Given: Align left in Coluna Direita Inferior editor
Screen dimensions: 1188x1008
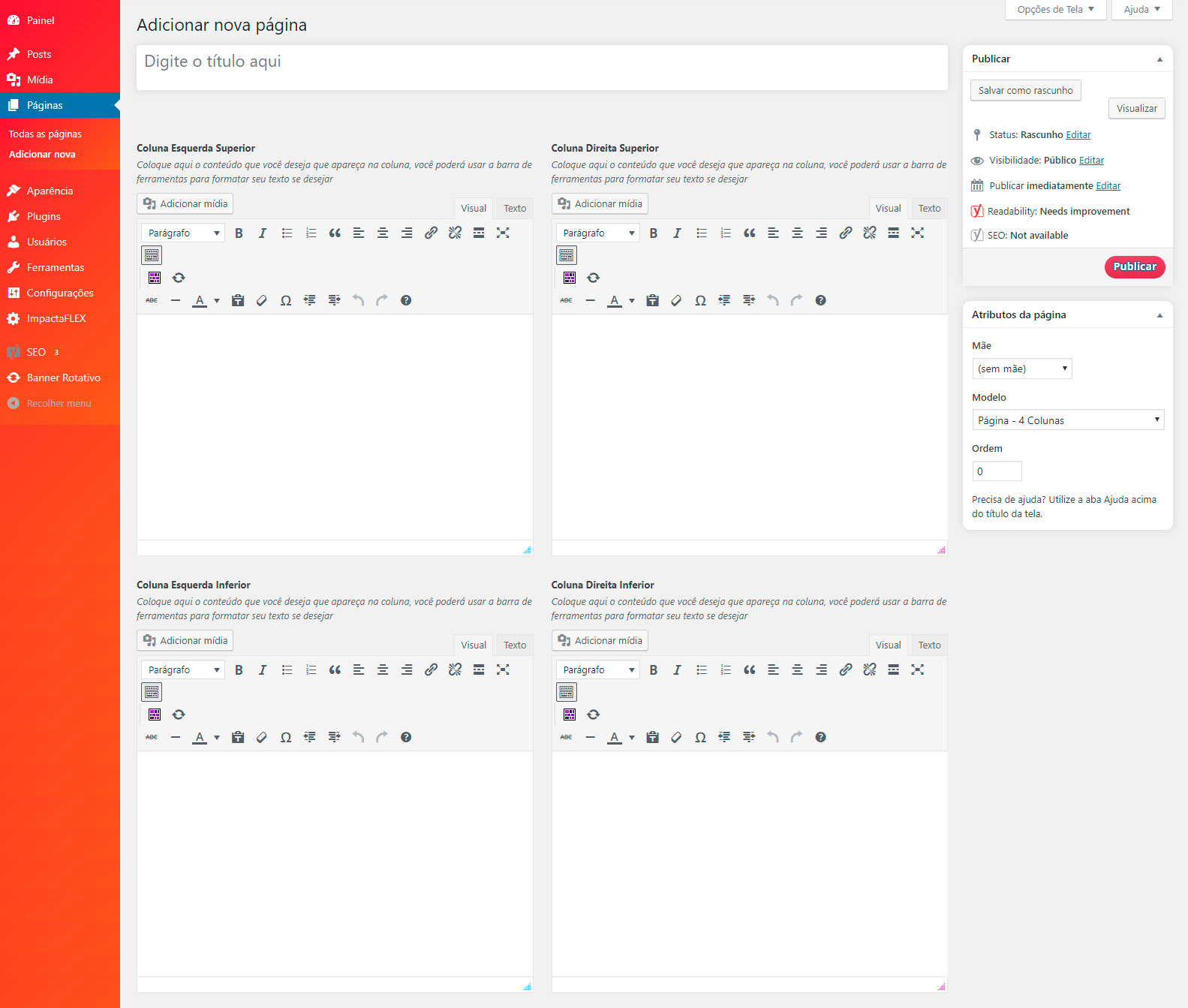Looking at the screenshot, I should [773, 670].
